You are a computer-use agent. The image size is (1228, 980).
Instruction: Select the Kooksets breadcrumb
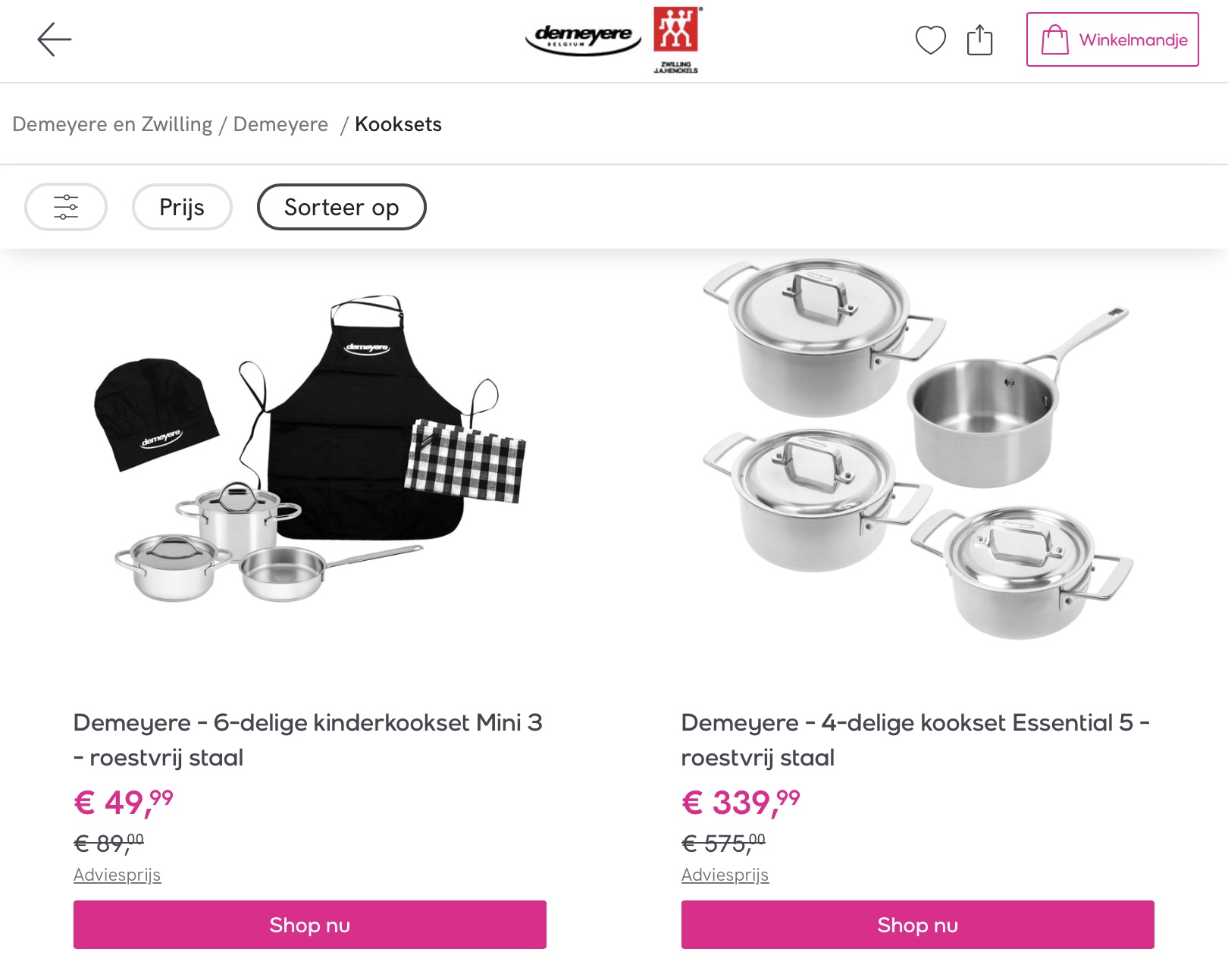398,124
